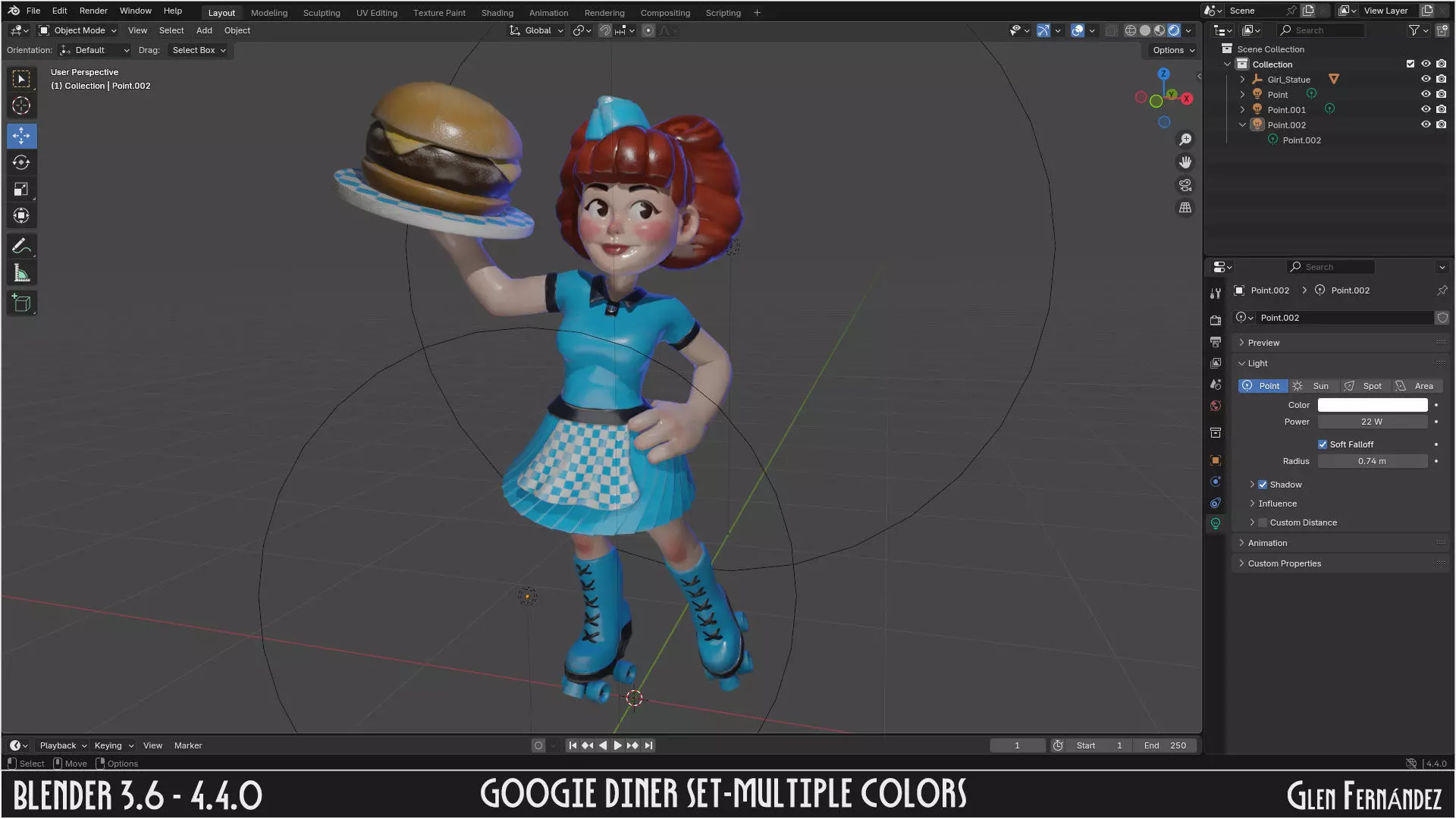Set light type to Sun
Screen dimensions: 1456x819
tap(1313, 386)
